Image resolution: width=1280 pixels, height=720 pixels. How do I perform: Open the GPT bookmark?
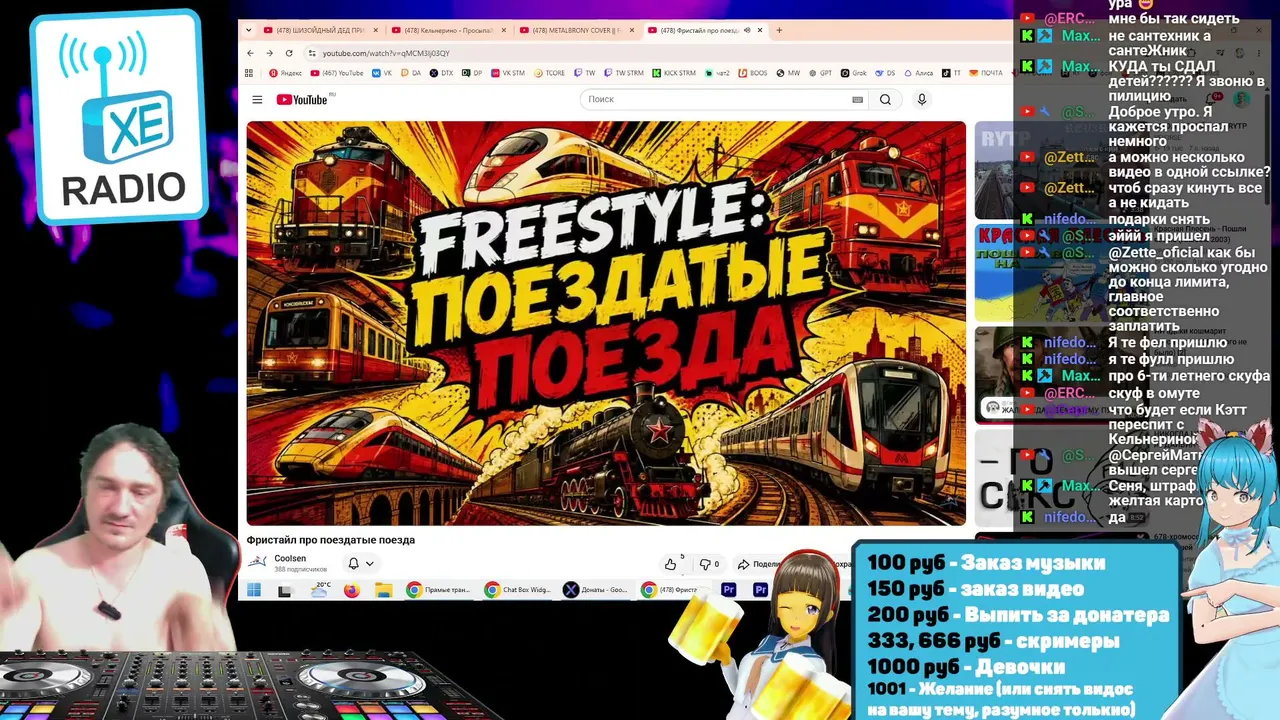pos(820,73)
